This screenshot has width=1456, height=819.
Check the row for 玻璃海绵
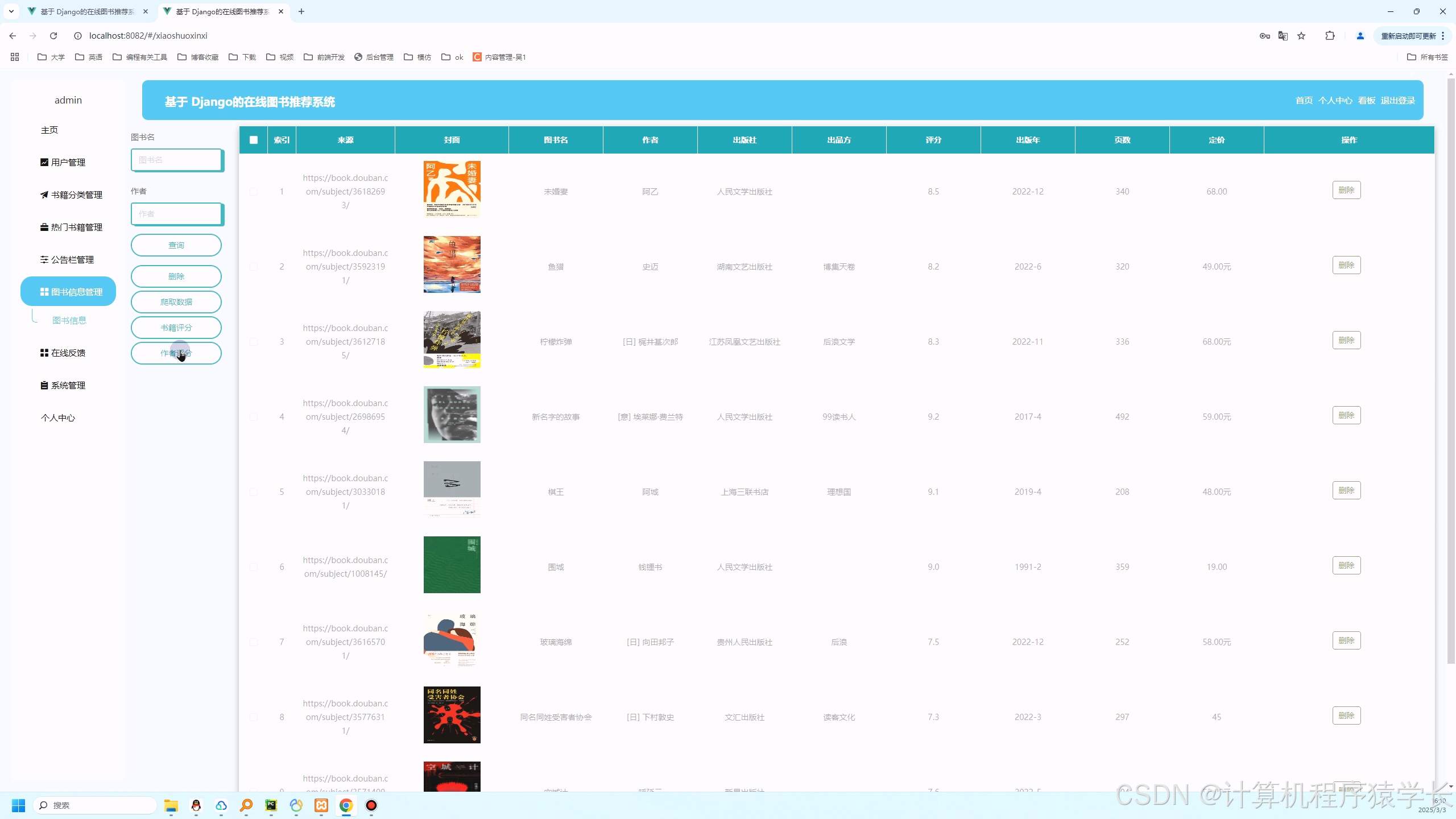254,642
